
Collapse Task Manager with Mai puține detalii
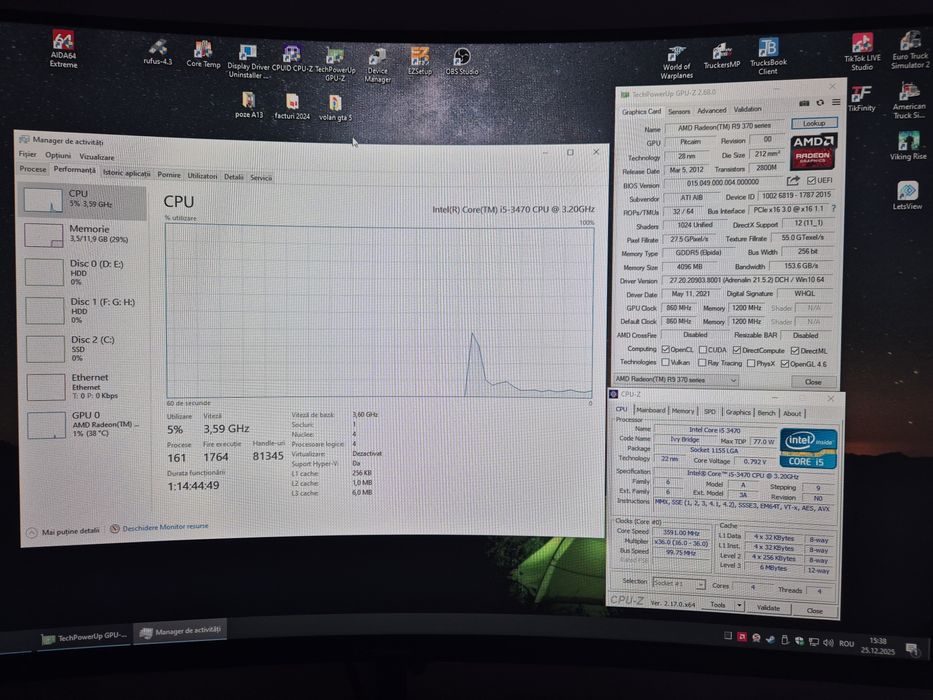64,532
